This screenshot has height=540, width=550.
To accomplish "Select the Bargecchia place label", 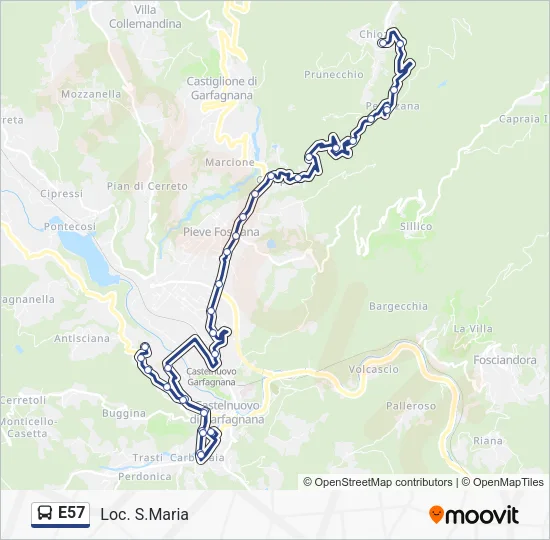I will point(398,306).
